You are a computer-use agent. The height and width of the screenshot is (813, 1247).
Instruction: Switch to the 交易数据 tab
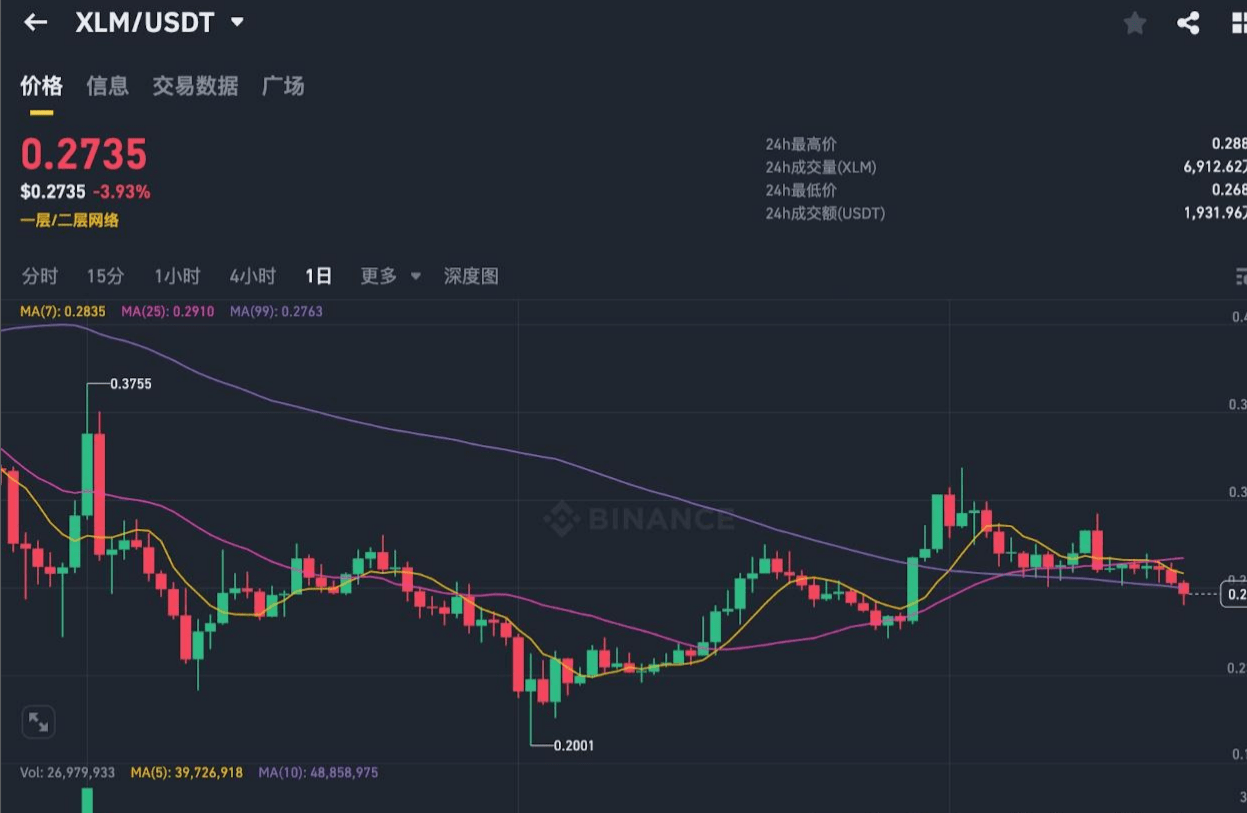pos(195,86)
